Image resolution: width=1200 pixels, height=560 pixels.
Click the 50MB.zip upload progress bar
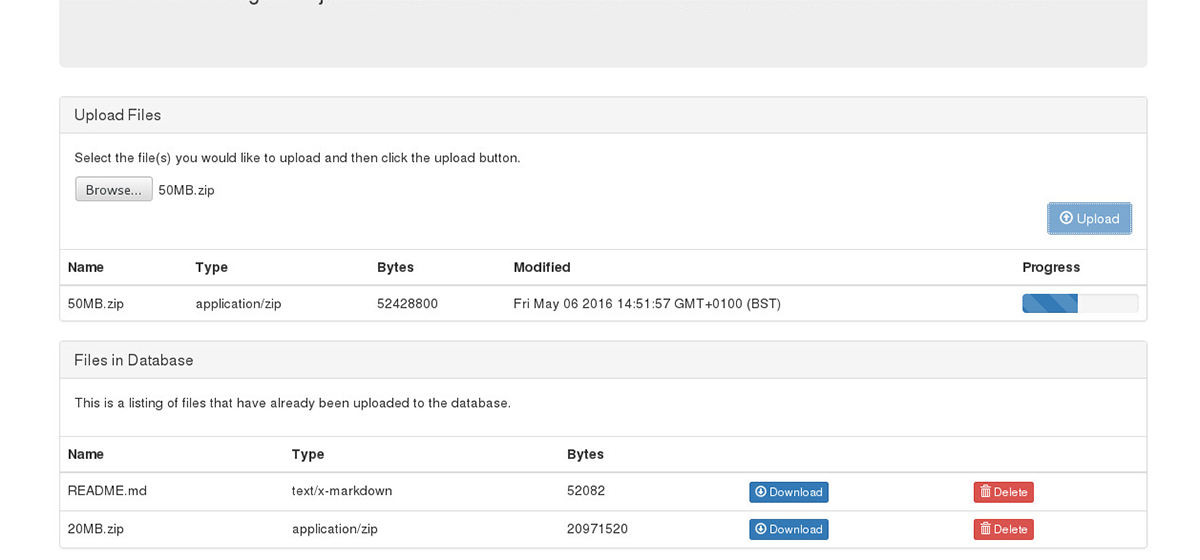pos(1080,303)
